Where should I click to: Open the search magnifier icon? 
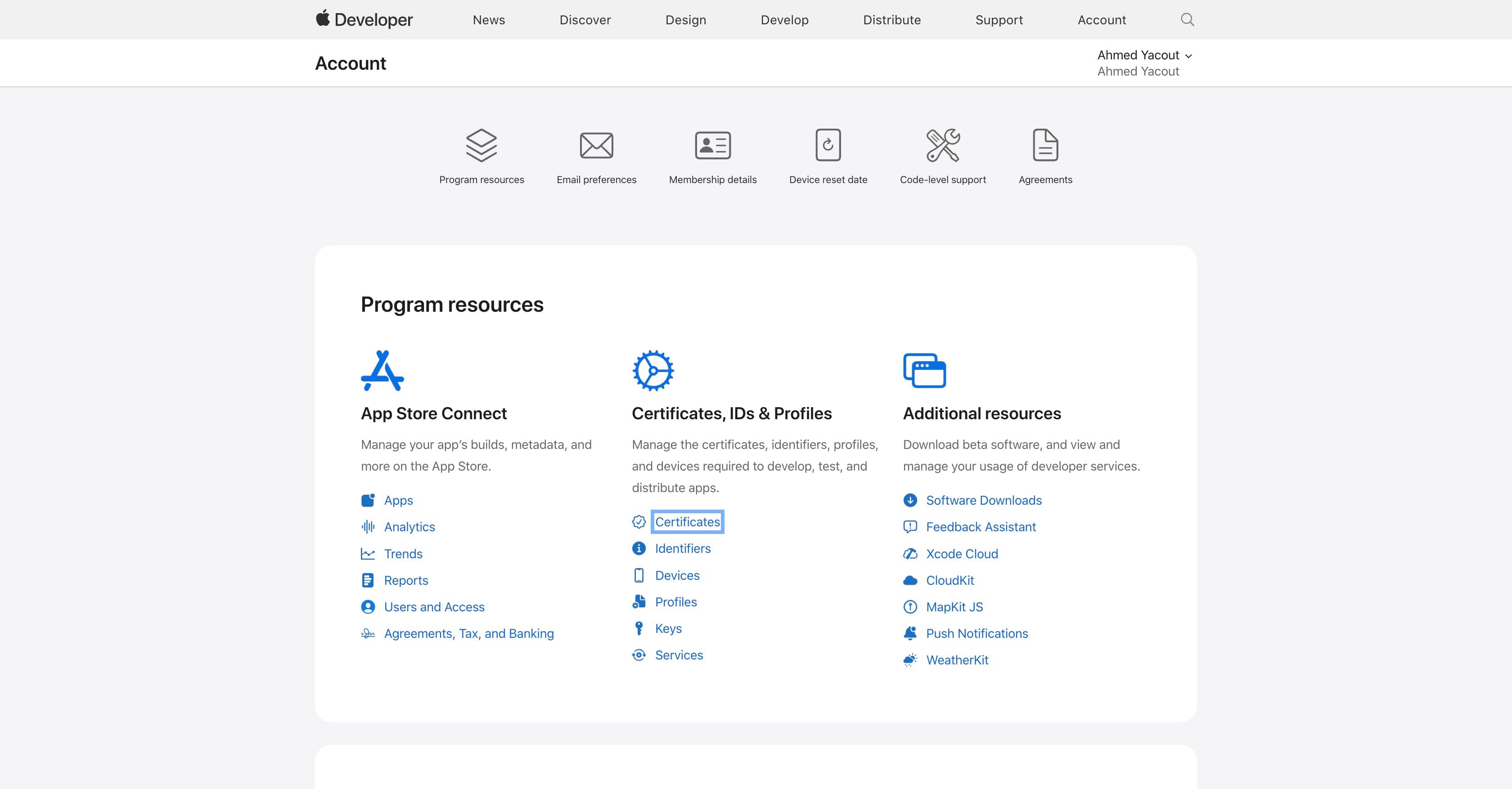tap(1188, 19)
